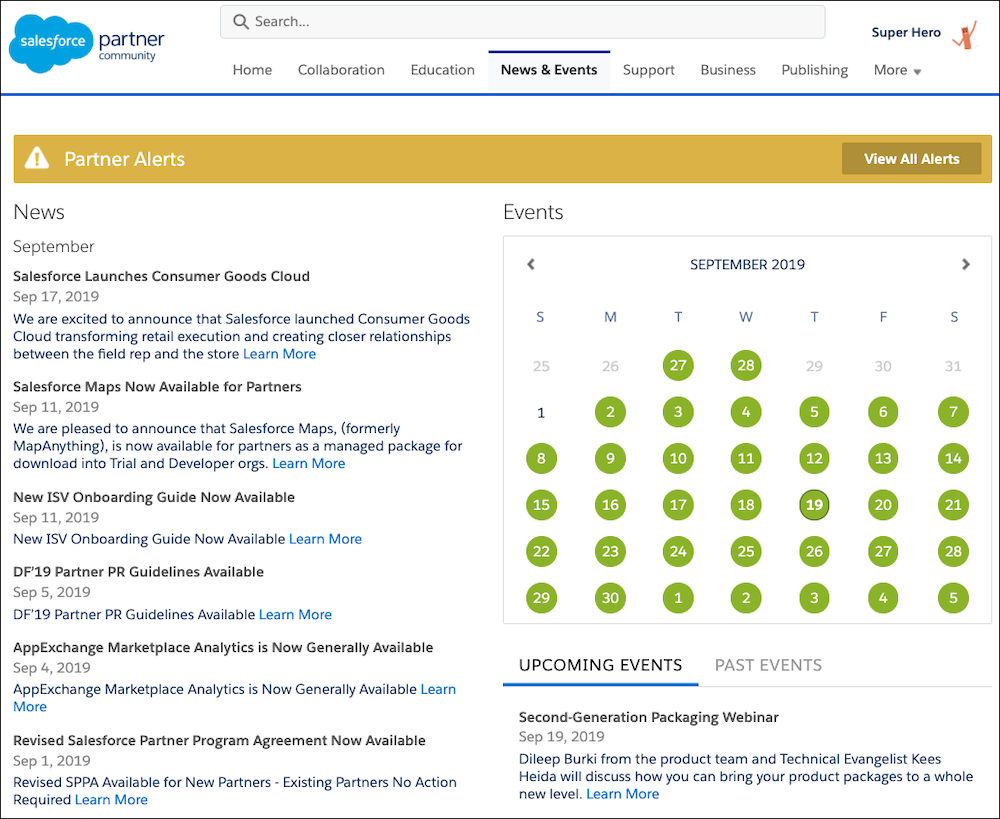Viewport: 1000px width, 819px height.
Task: Select September 14 in the calendar
Action: [x=953, y=459]
